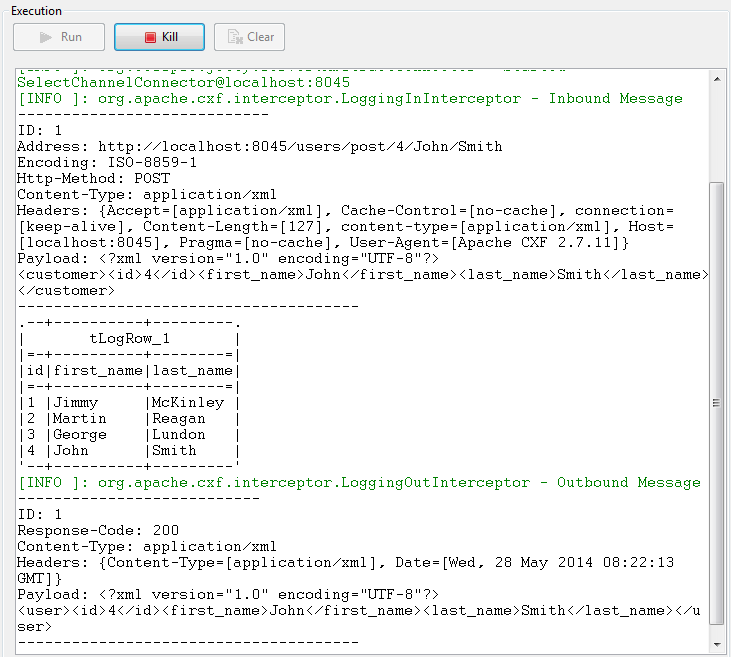731x657 pixels.
Task: Click the scrollbar up arrow
Action: click(x=716, y=77)
